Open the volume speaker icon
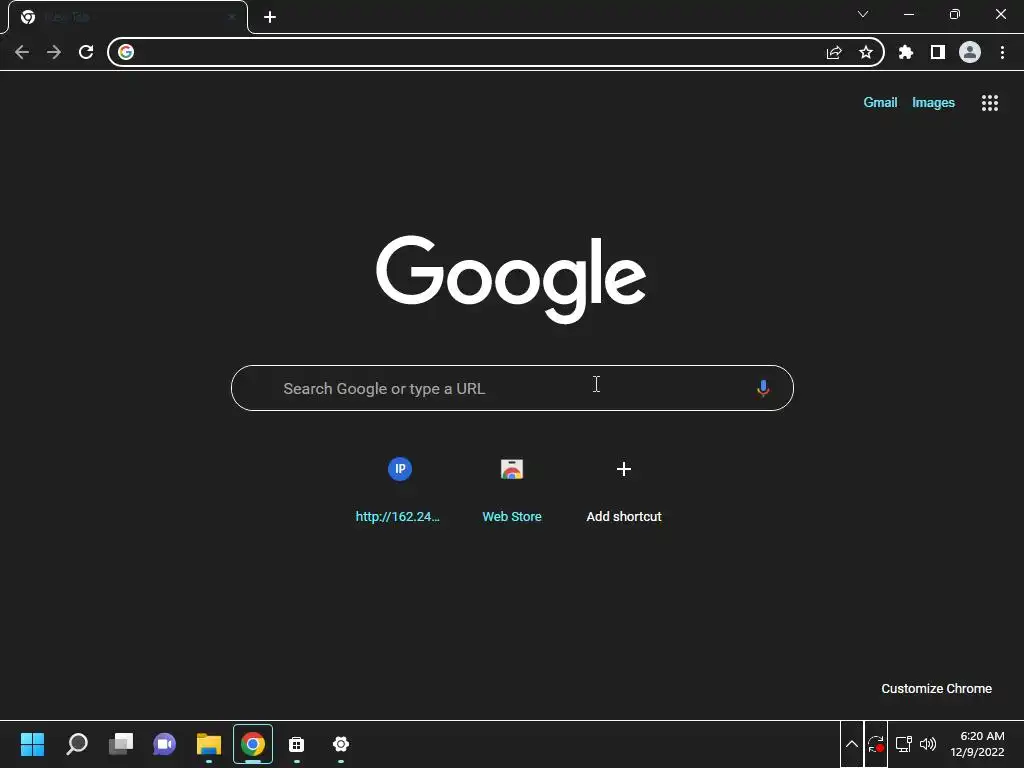This screenshot has height=768, width=1024. tap(928, 744)
